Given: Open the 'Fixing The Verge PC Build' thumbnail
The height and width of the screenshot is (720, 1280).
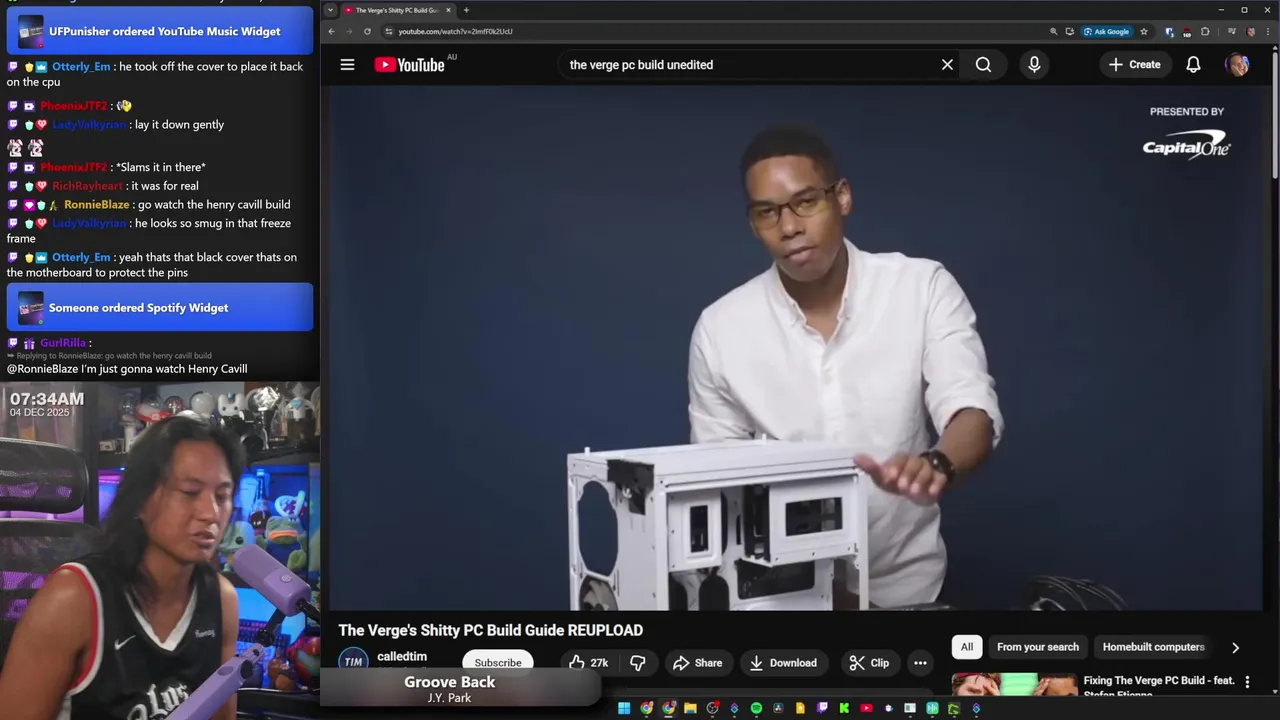Looking at the screenshot, I should point(1014,684).
